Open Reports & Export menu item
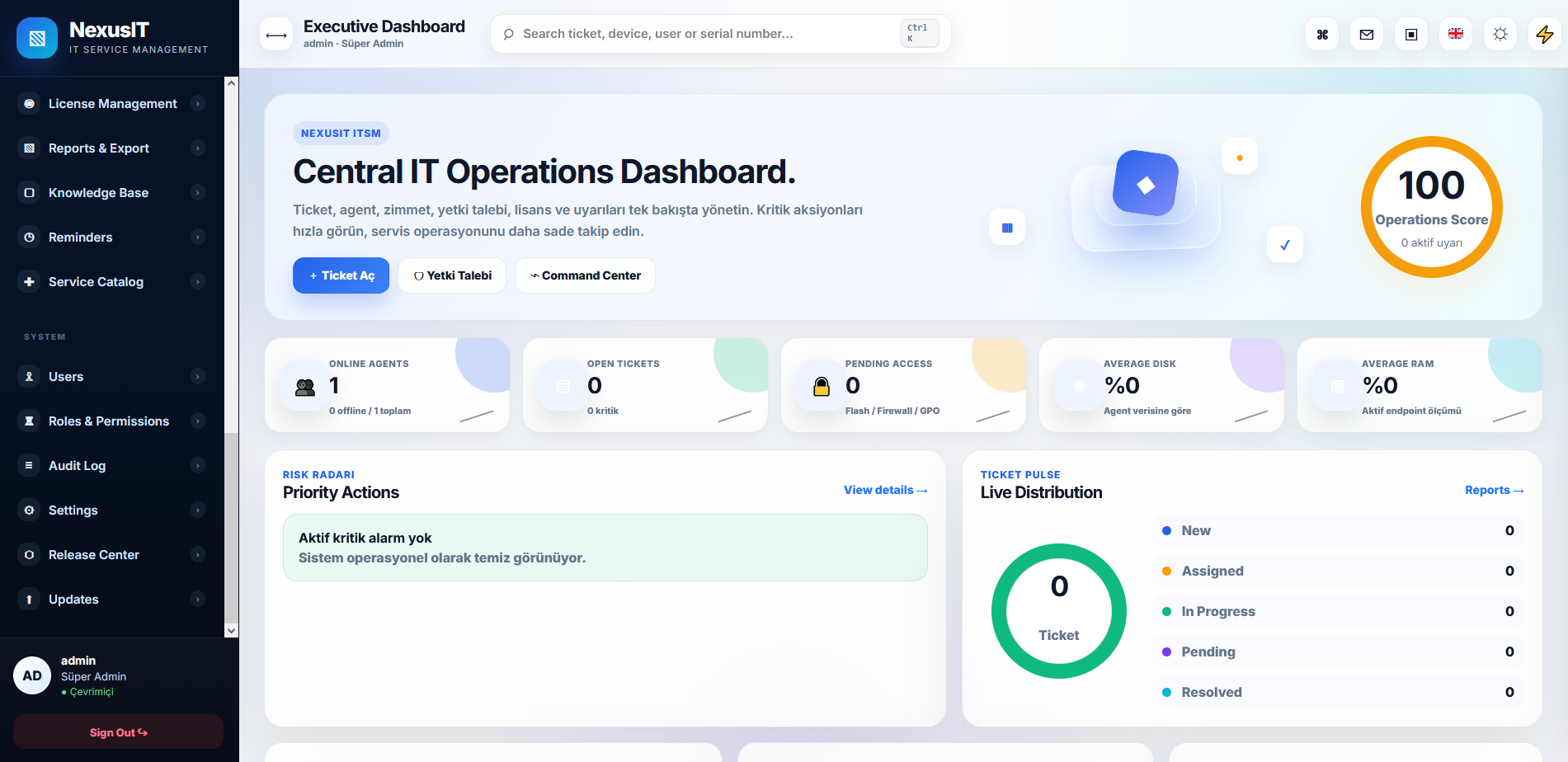The width and height of the screenshot is (1568, 762). (112, 148)
